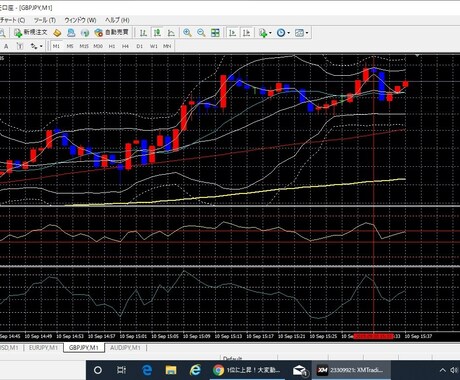Viewport: 460px width, 380px height.
Task: Select the M30 timeframe
Action: pos(98,46)
